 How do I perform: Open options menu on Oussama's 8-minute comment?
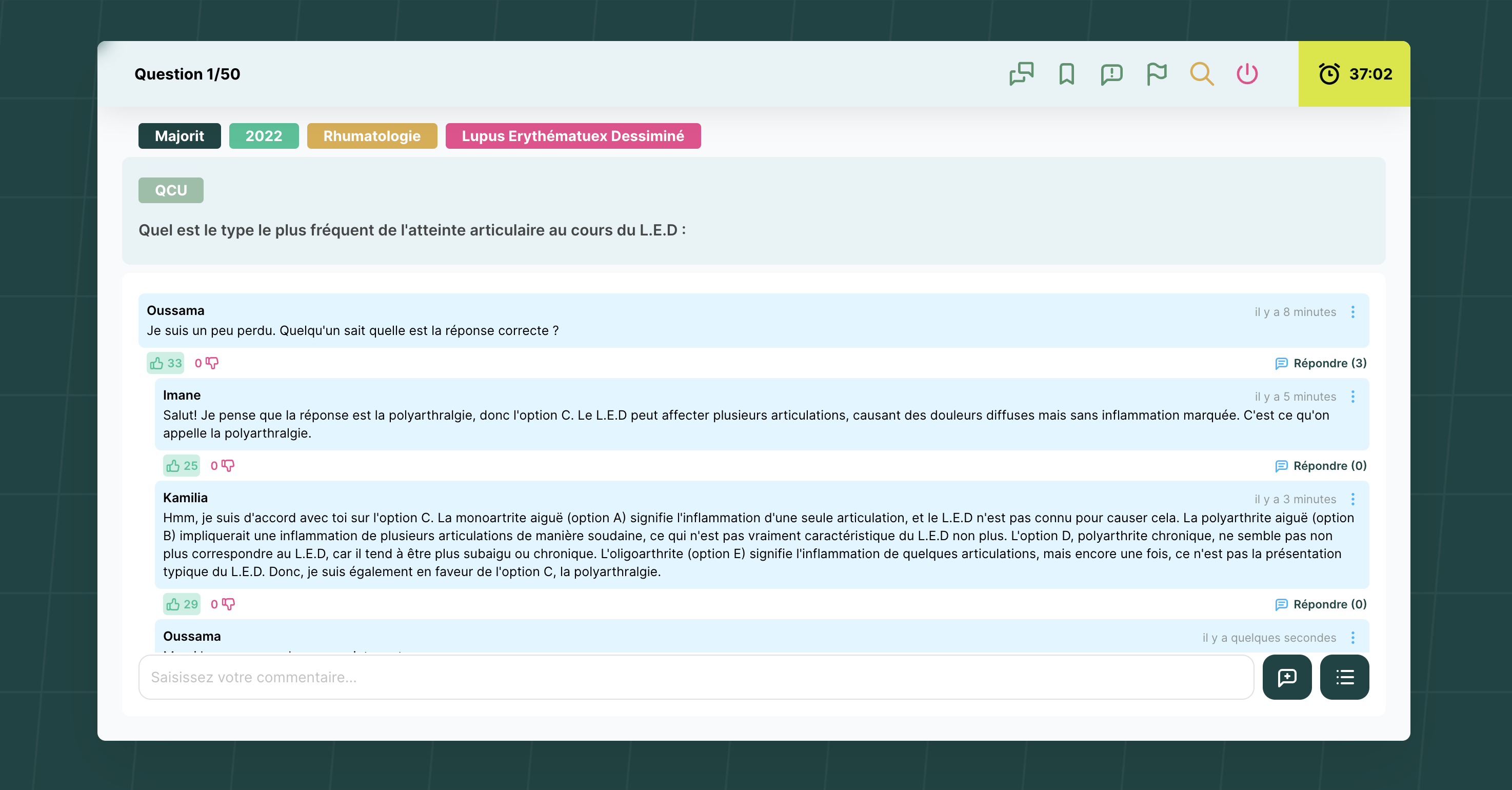click(1353, 312)
